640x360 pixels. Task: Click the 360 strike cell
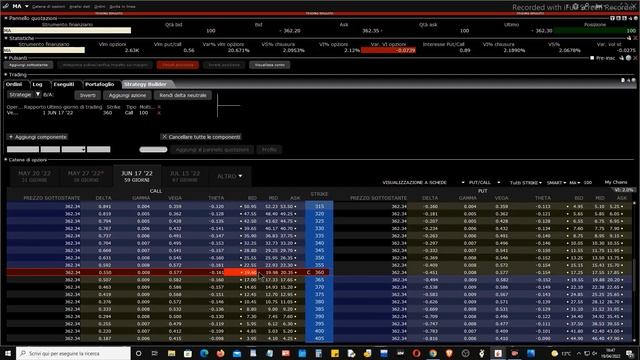[x=319, y=272]
